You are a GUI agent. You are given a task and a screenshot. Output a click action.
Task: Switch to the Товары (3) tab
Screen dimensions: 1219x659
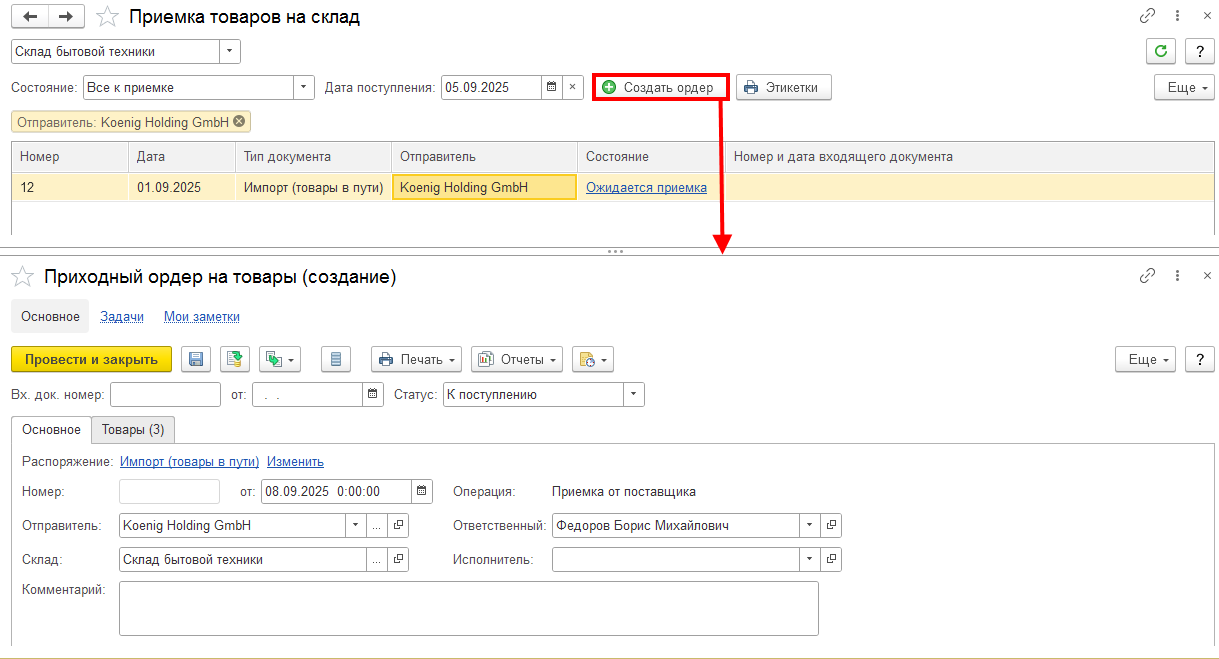pos(133,429)
